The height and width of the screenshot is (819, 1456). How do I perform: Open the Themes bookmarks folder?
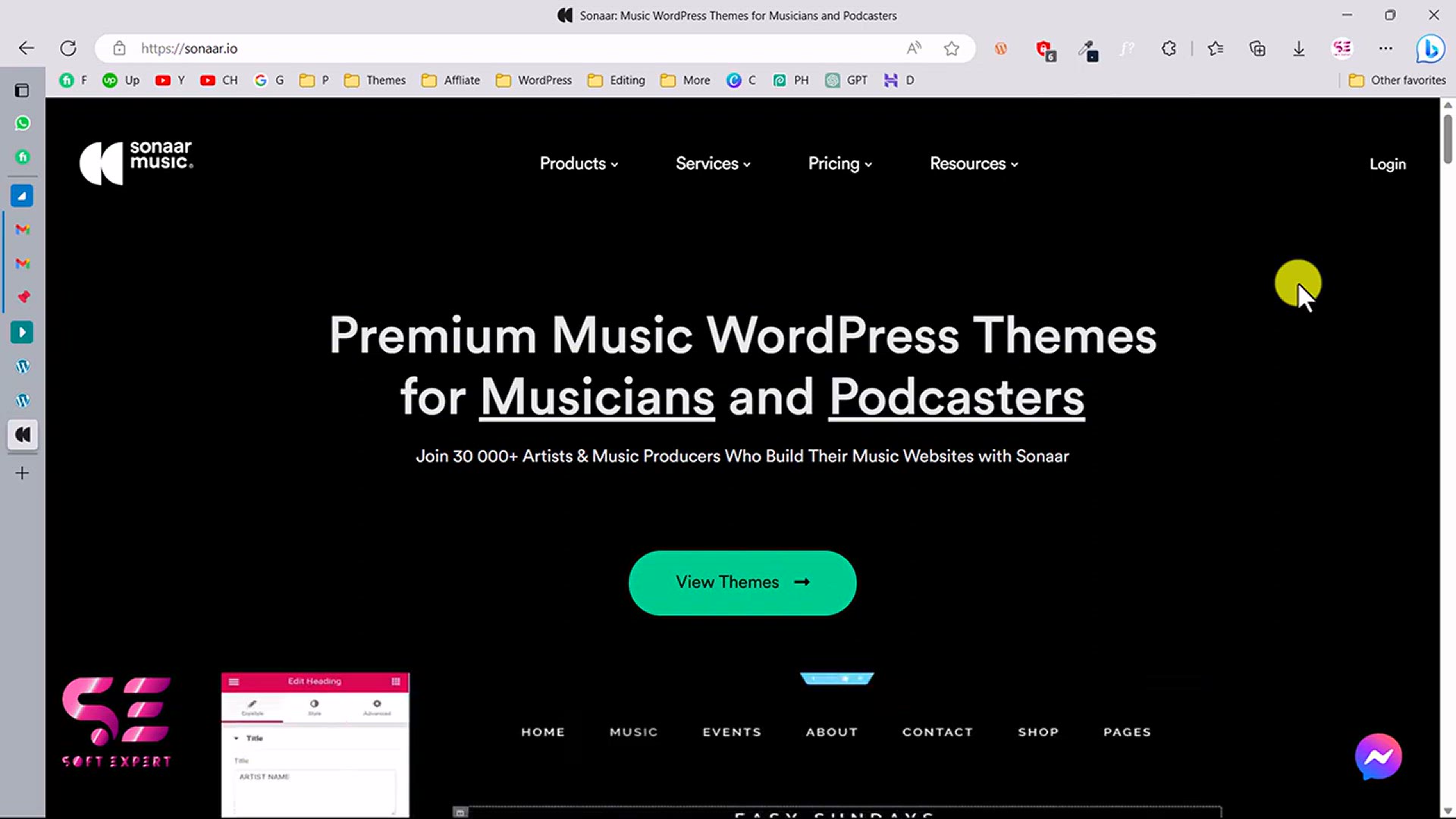point(375,80)
